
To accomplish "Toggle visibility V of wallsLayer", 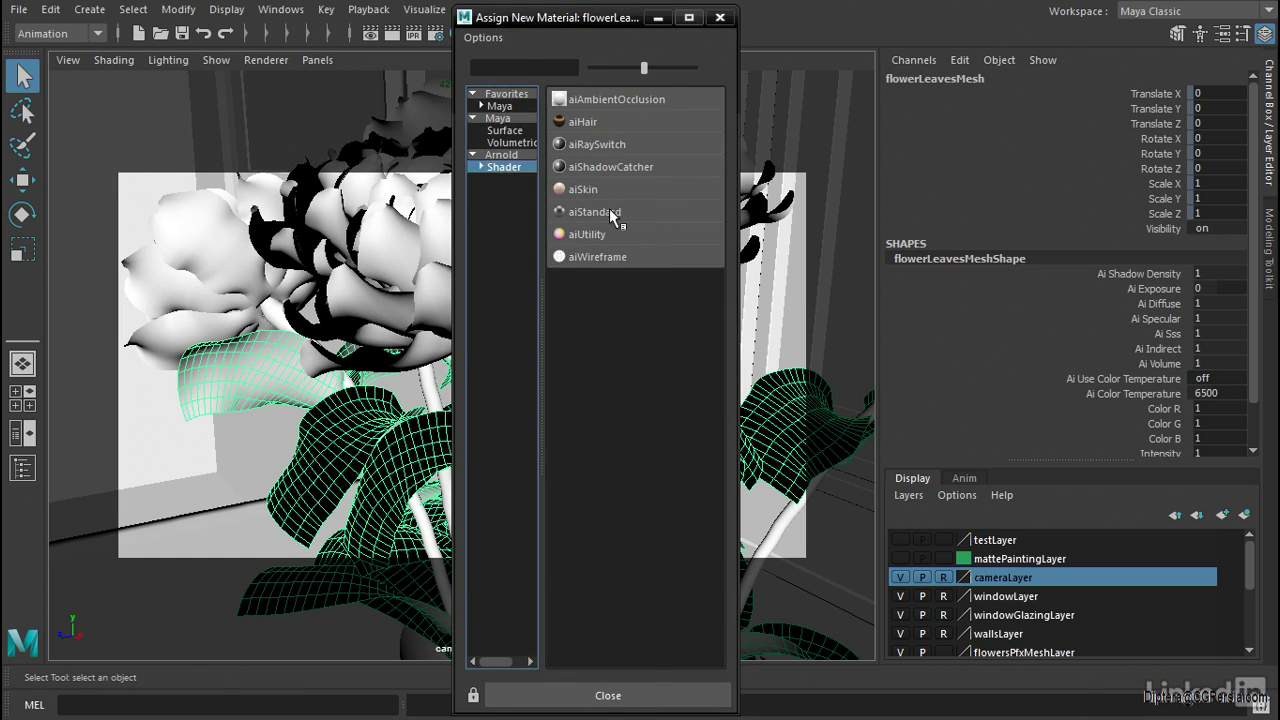I will pyautogui.click(x=900, y=634).
